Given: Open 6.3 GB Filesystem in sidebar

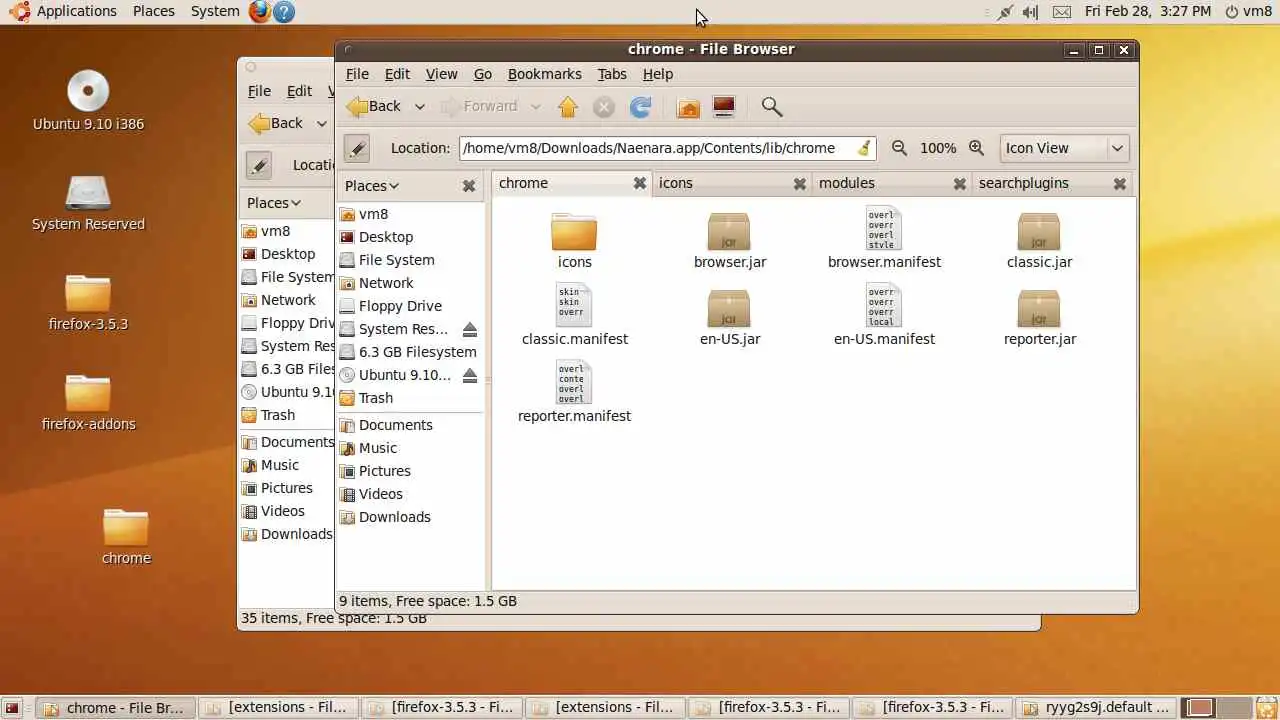Looking at the screenshot, I should pyautogui.click(x=407, y=352).
